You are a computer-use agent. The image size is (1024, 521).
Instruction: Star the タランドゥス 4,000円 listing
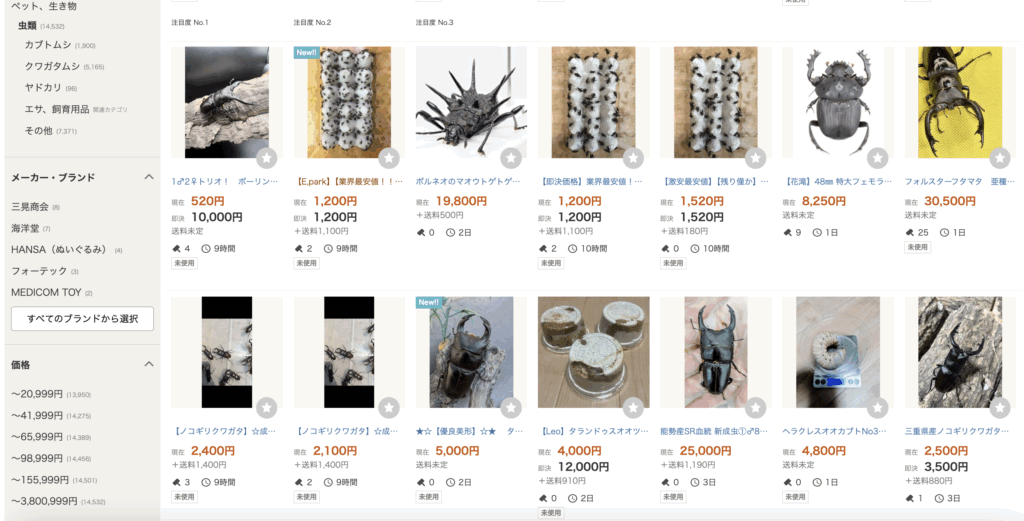[633, 408]
